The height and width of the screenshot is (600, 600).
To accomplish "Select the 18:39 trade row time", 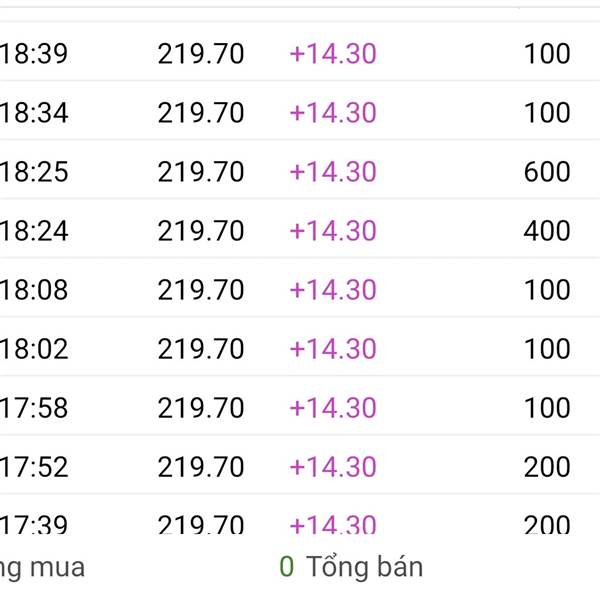I will 34,54.
